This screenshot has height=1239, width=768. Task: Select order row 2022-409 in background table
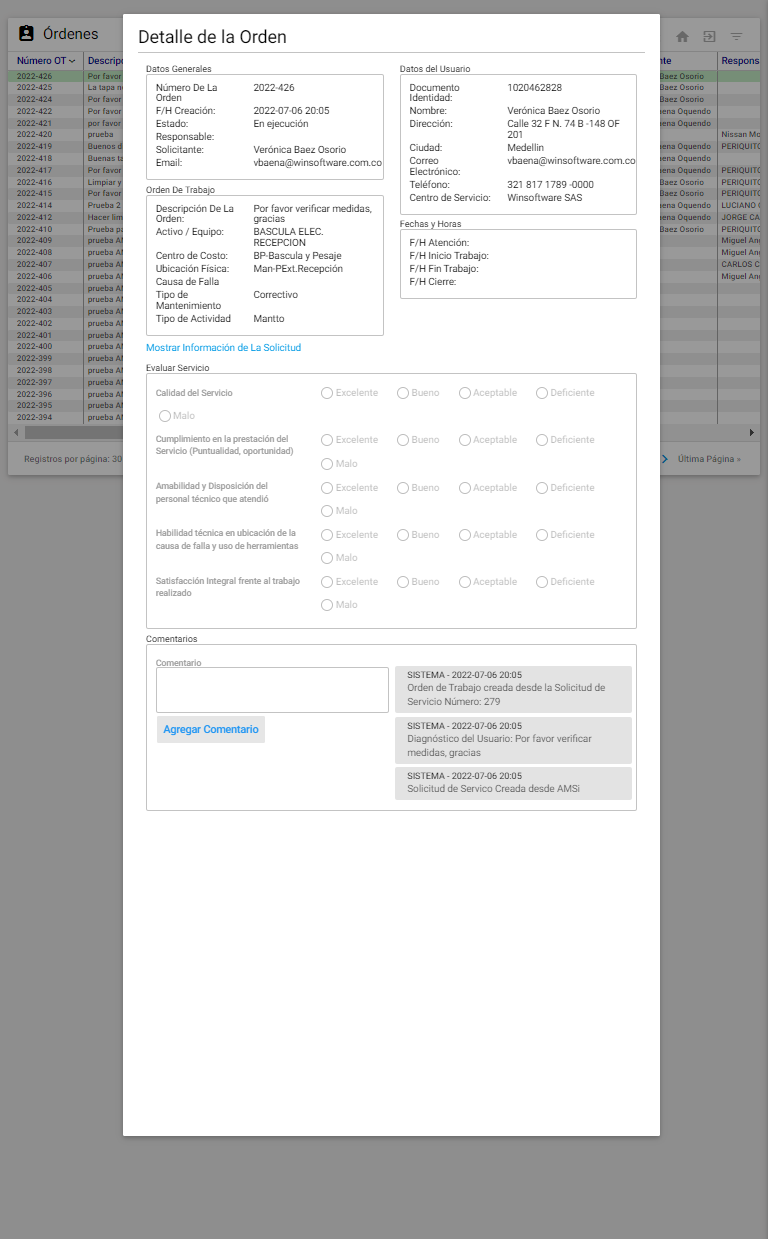pyautogui.click(x=65, y=240)
